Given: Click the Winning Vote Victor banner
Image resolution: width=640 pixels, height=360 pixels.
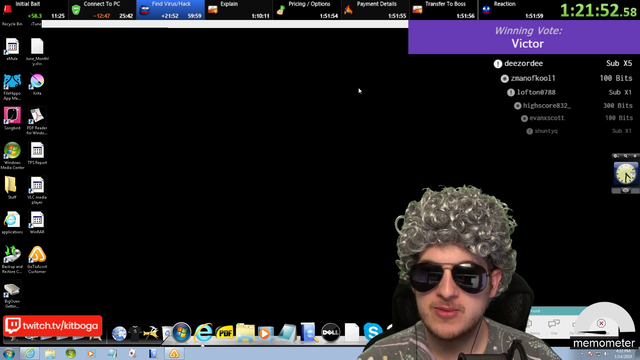Looking at the screenshot, I should [x=524, y=37].
